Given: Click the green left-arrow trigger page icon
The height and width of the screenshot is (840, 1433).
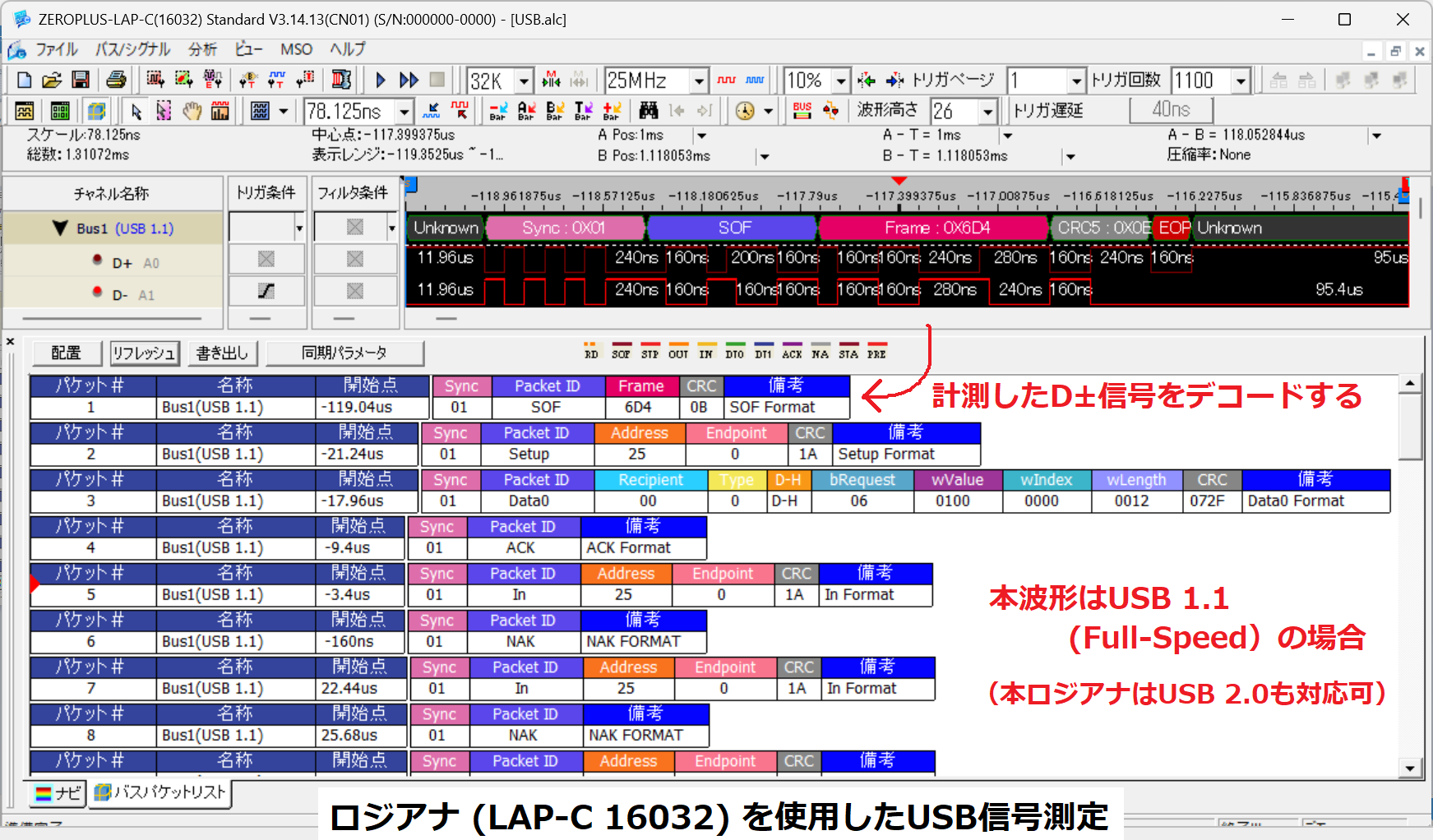Looking at the screenshot, I should pos(866,80).
